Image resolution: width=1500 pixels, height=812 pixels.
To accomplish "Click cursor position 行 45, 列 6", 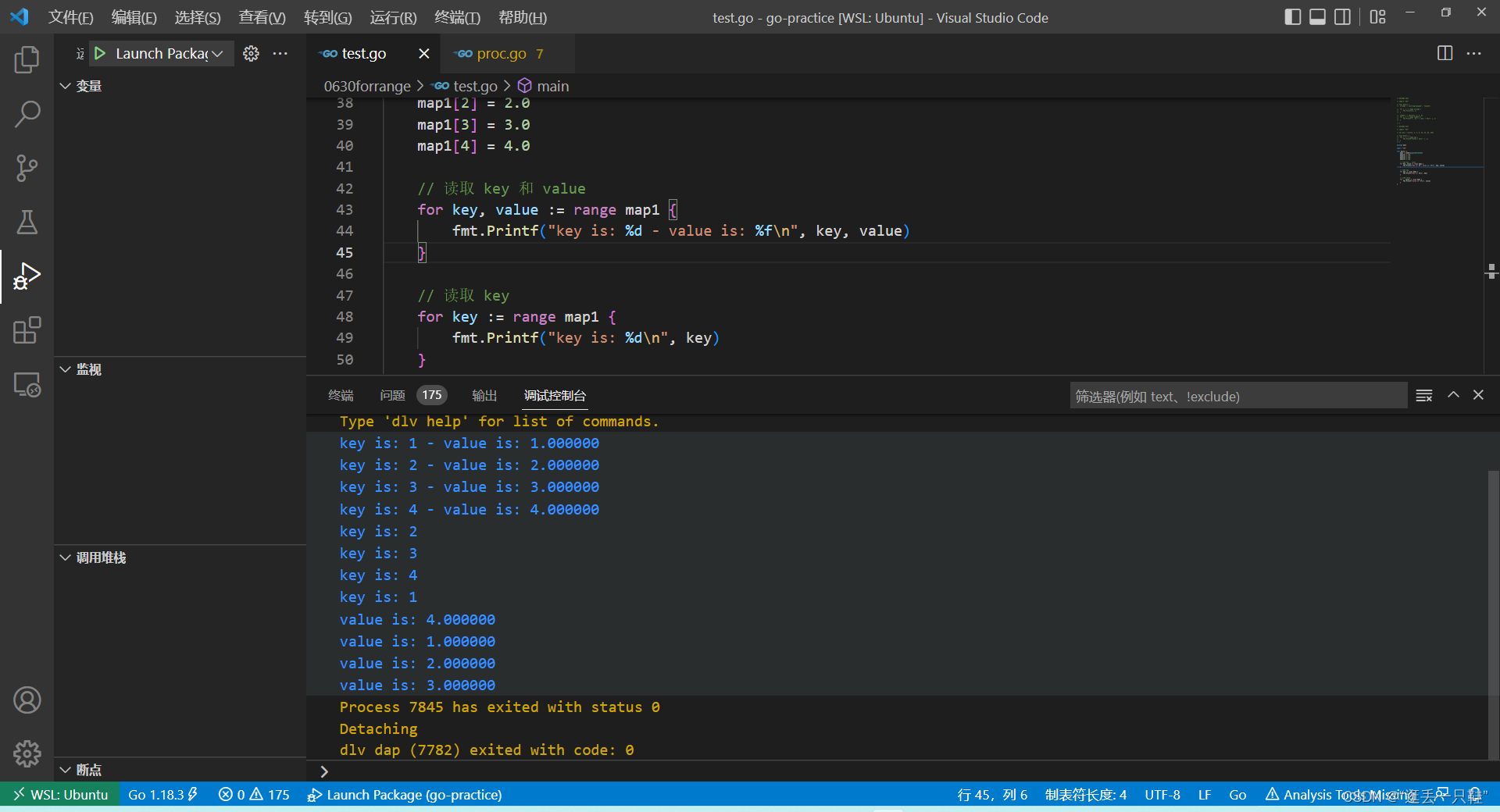I will tap(992, 794).
